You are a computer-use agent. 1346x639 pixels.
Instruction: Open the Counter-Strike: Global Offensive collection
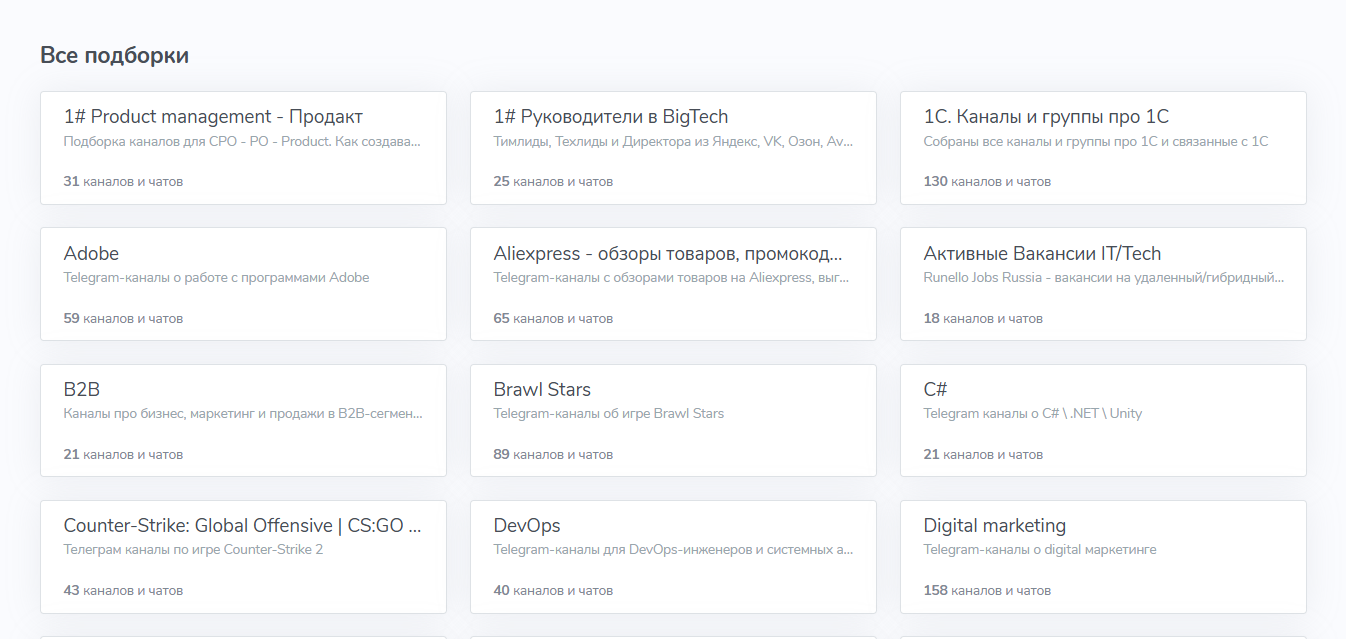pos(243,556)
